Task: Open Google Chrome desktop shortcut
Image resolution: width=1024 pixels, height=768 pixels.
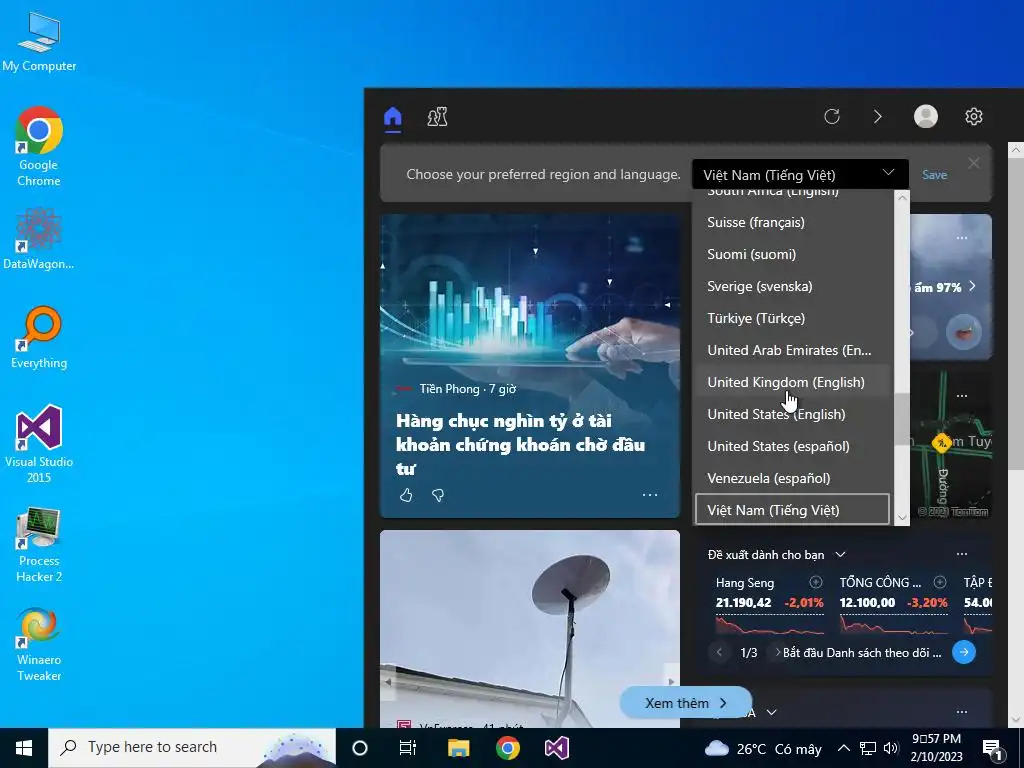Action: [x=39, y=147]
